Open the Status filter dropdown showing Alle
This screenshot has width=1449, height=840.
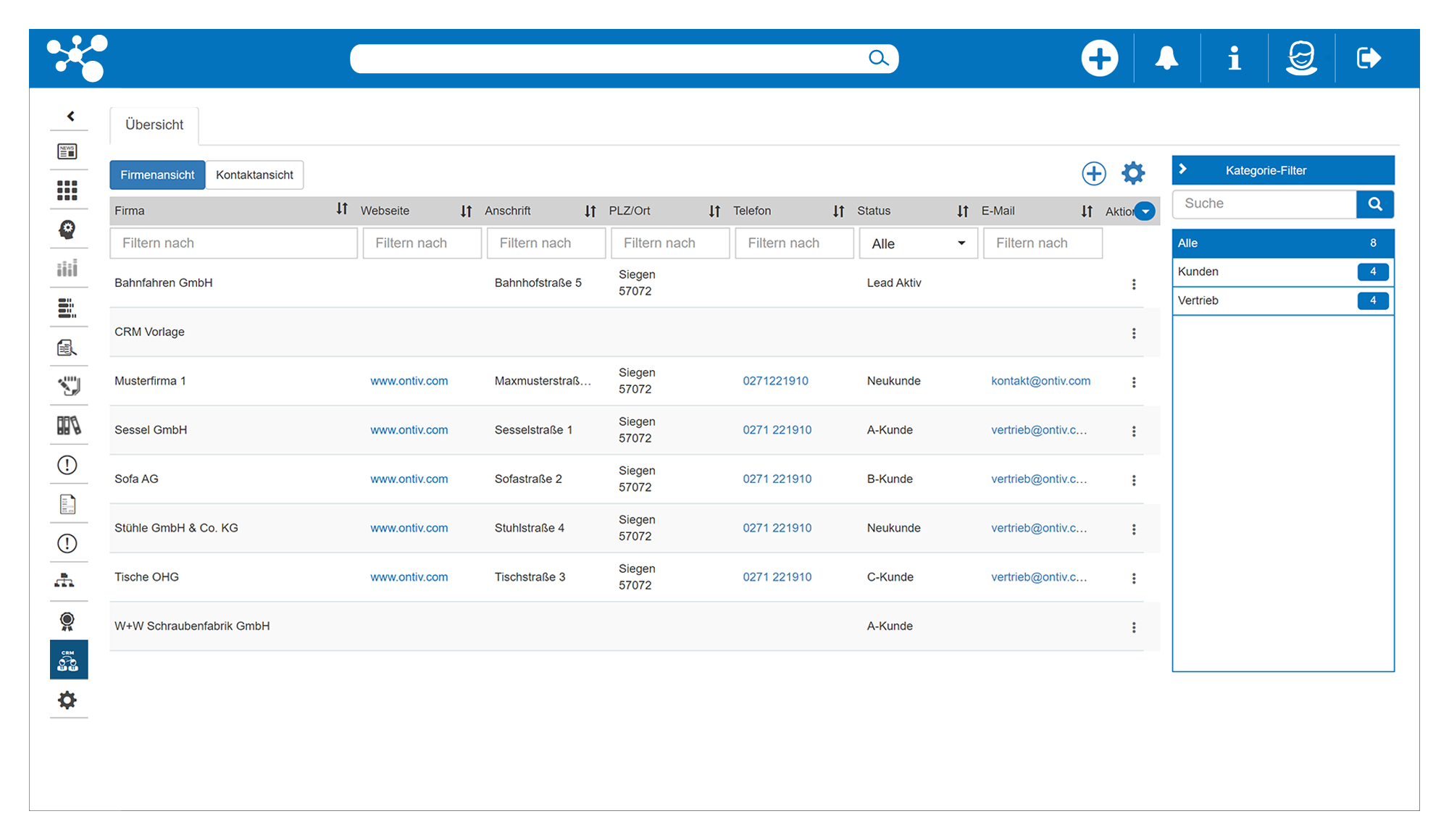[x=919, y=243]
